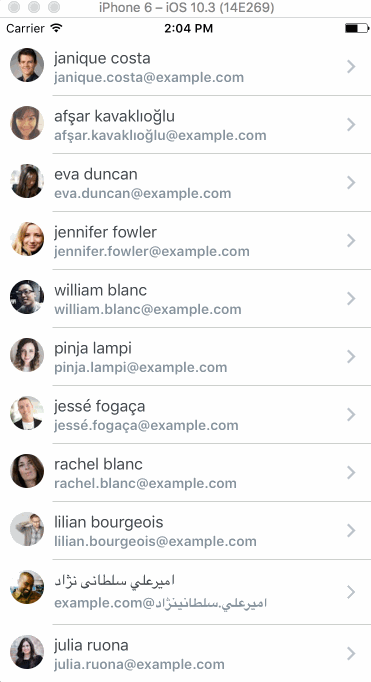The image size is (371, 682).
Task: Click chevron next to lilian bourgeois
Action: click(x=351, y=531)
